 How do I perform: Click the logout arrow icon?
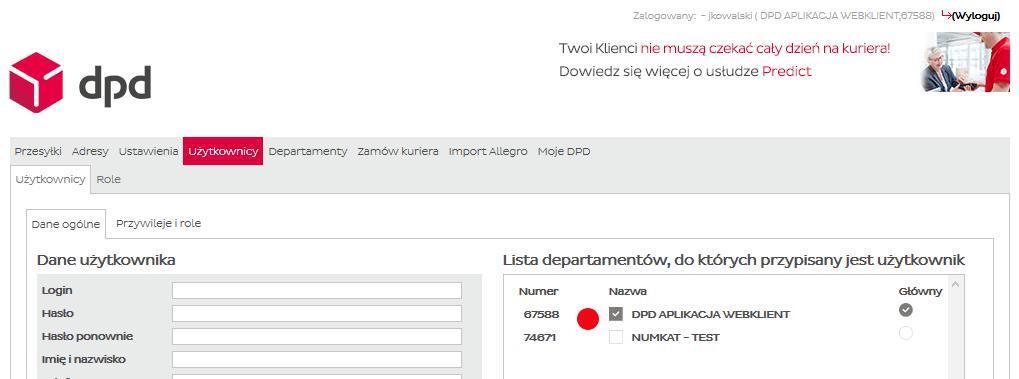point(946,15)
